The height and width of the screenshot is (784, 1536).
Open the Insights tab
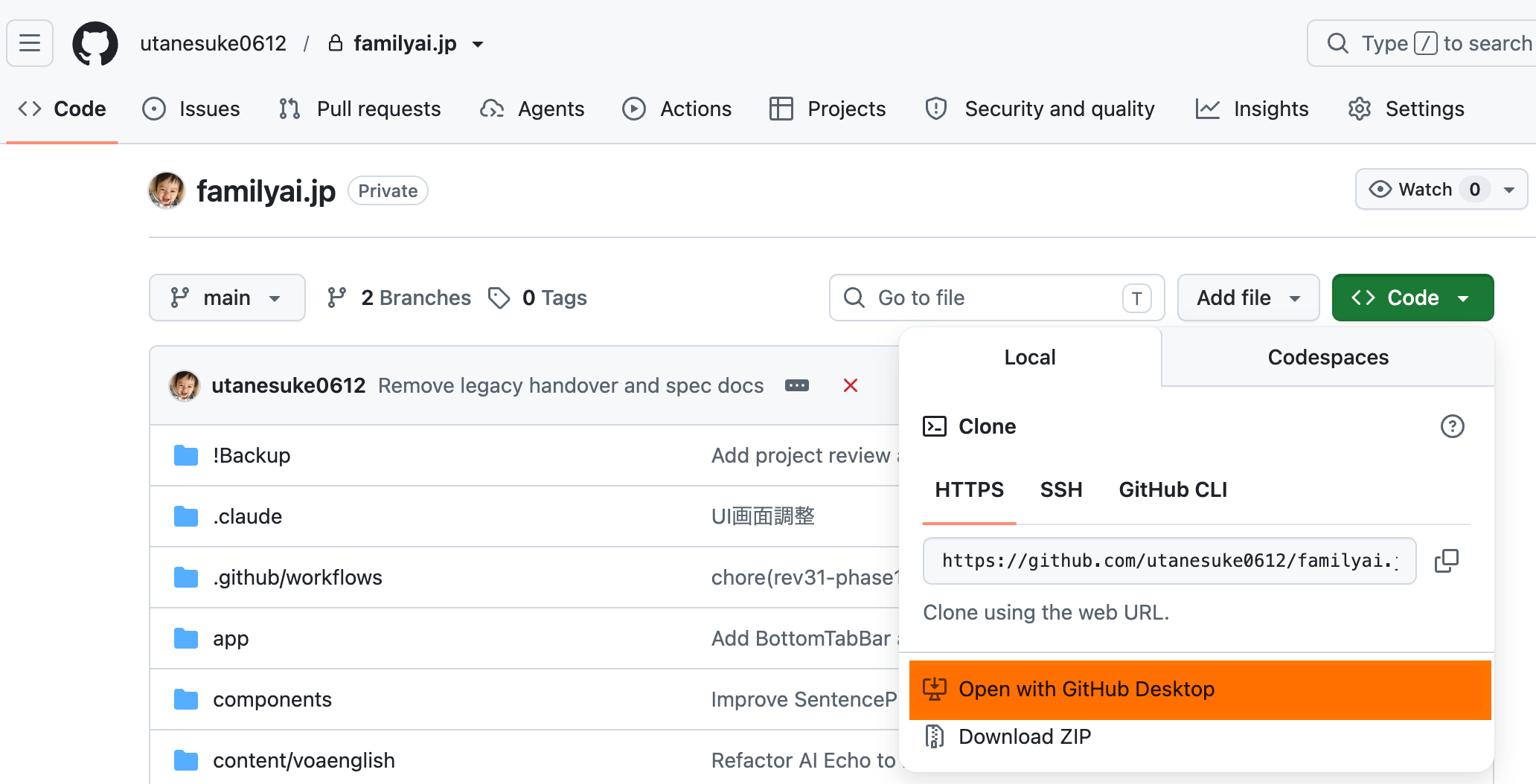pos(1252,109)
